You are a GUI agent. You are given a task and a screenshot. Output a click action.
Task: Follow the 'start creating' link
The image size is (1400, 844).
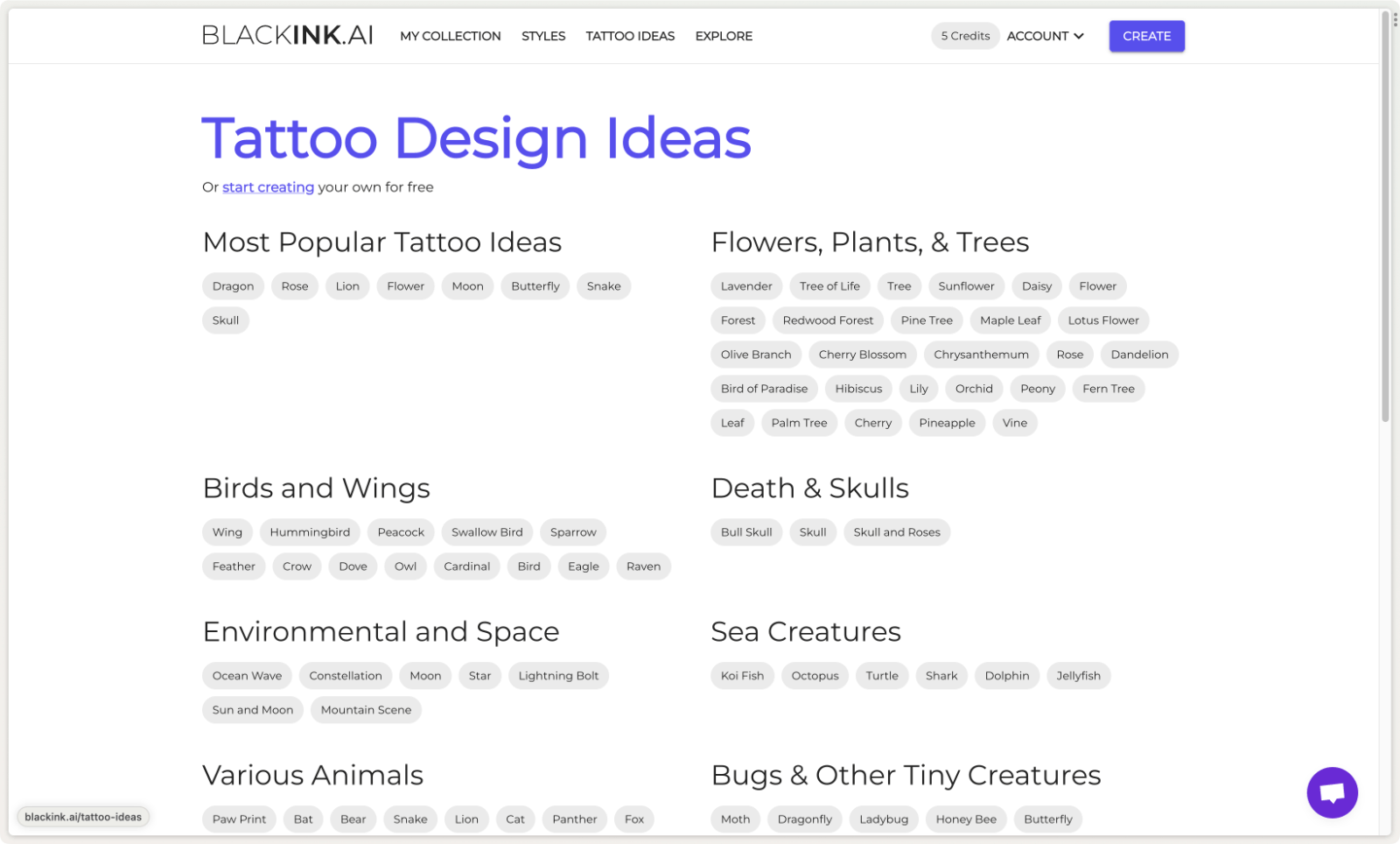[268, 187]
